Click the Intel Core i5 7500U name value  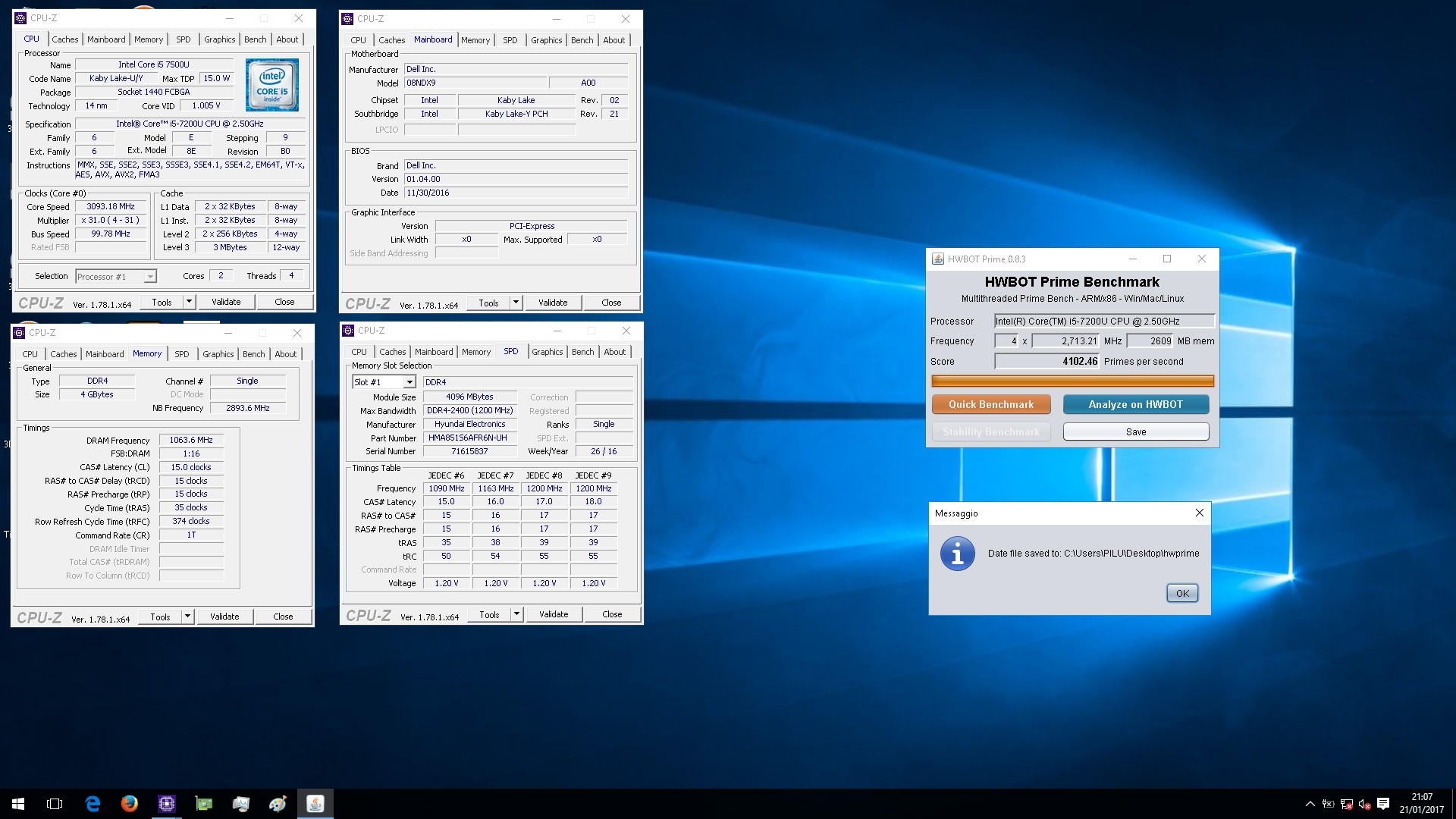[154, 64]
